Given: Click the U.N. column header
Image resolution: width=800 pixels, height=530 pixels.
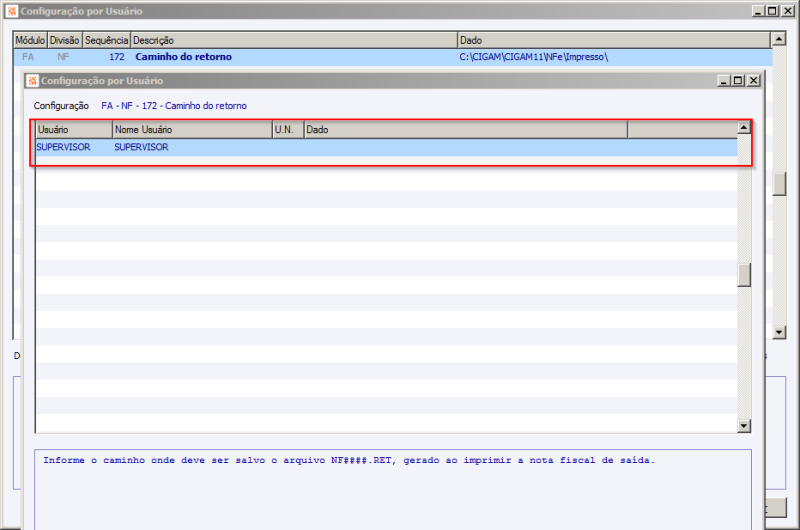Looking at the screenshot, I should [x=288, y=130].
